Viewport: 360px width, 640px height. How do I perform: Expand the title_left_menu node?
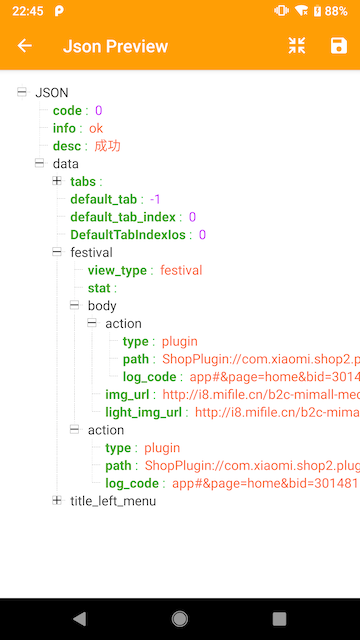click(x=57, y=500)
